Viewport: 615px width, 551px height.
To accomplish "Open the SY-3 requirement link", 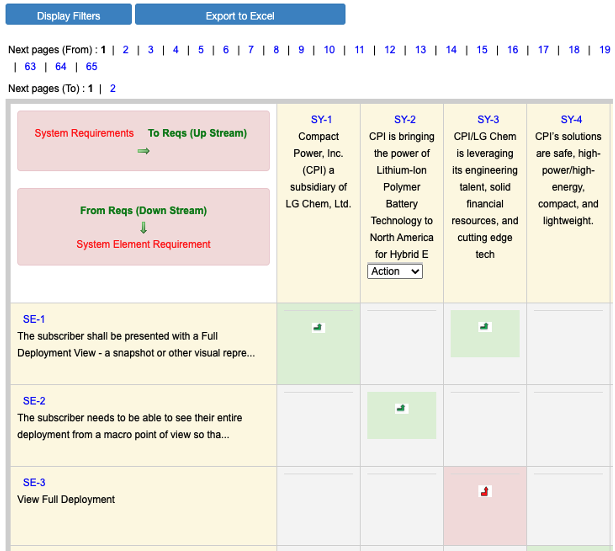I will pyautogui.click(x=488, y=119).
